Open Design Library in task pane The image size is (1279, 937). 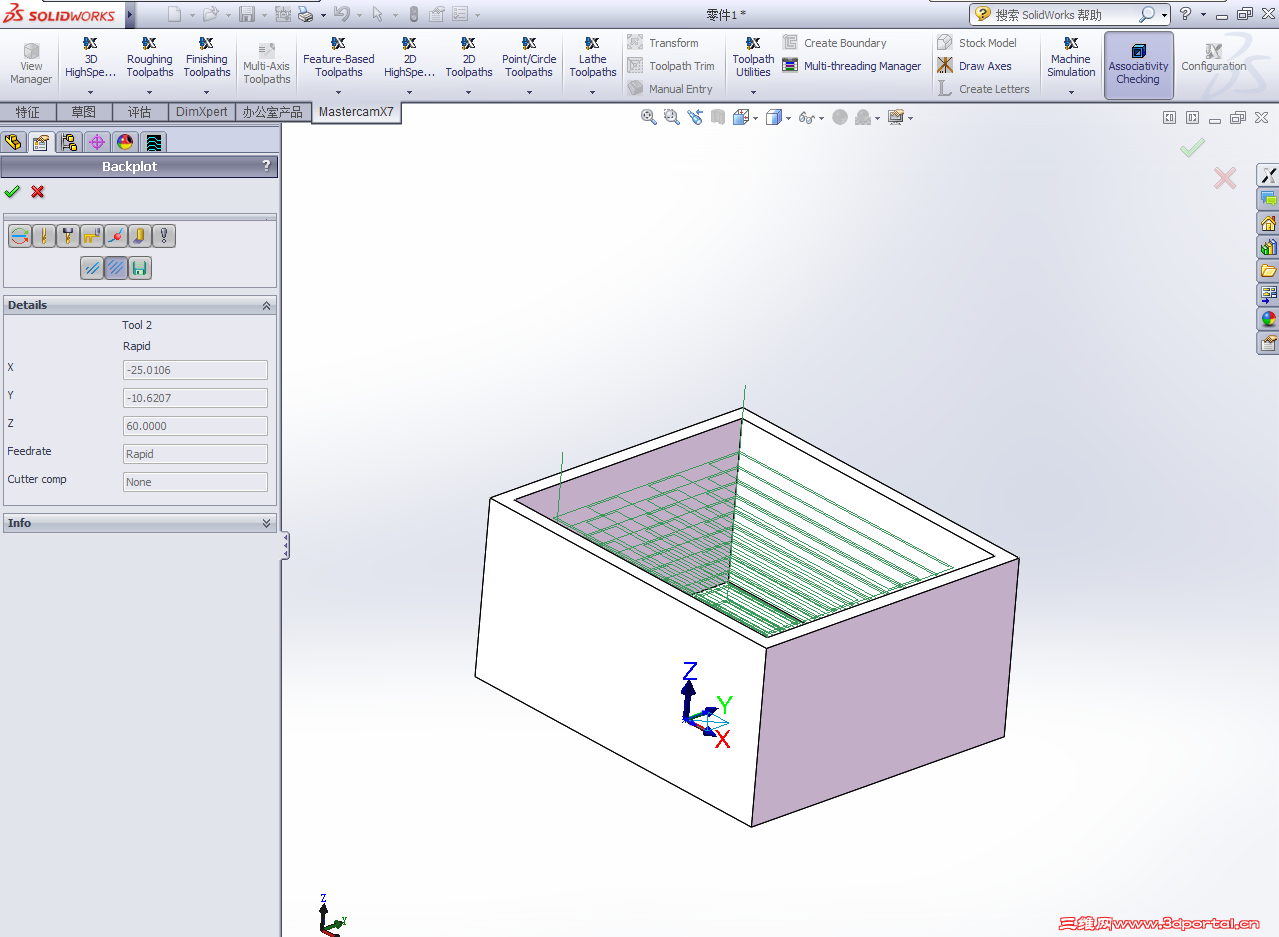(1268, 247)
